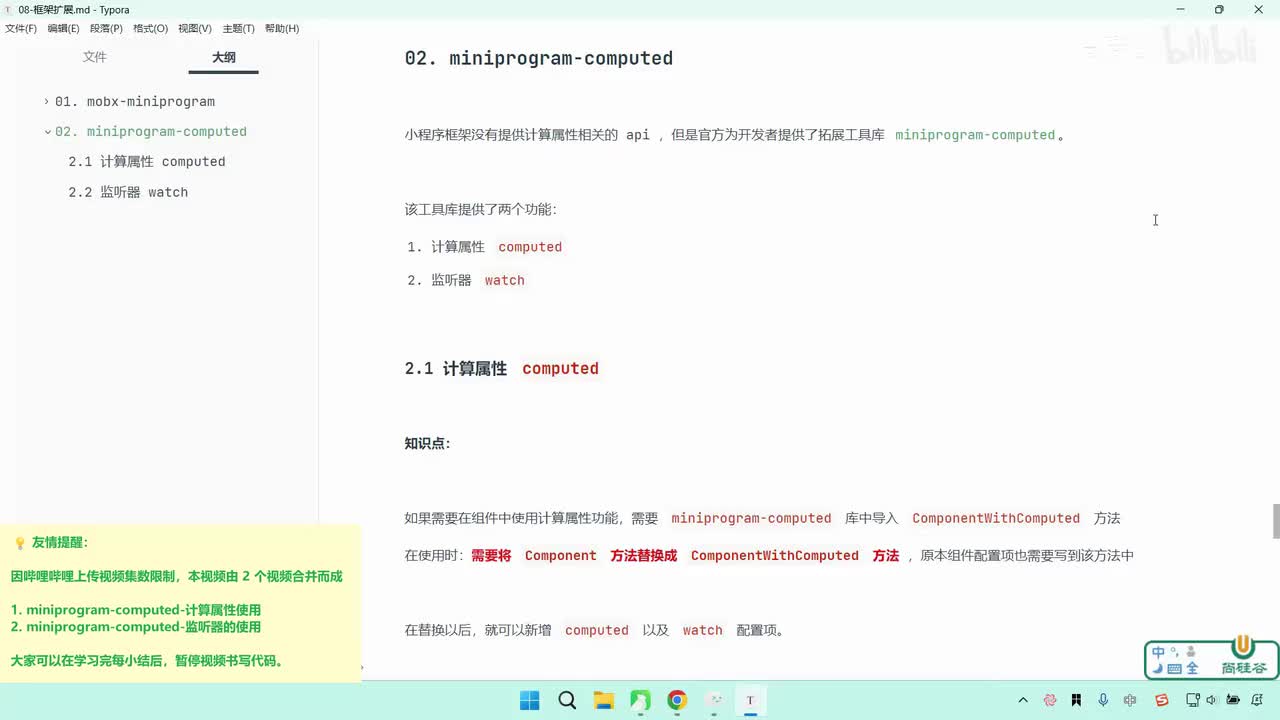Click bold inline code Component
The height and width of the screenshot is (720, 1280).
point(560,556)
